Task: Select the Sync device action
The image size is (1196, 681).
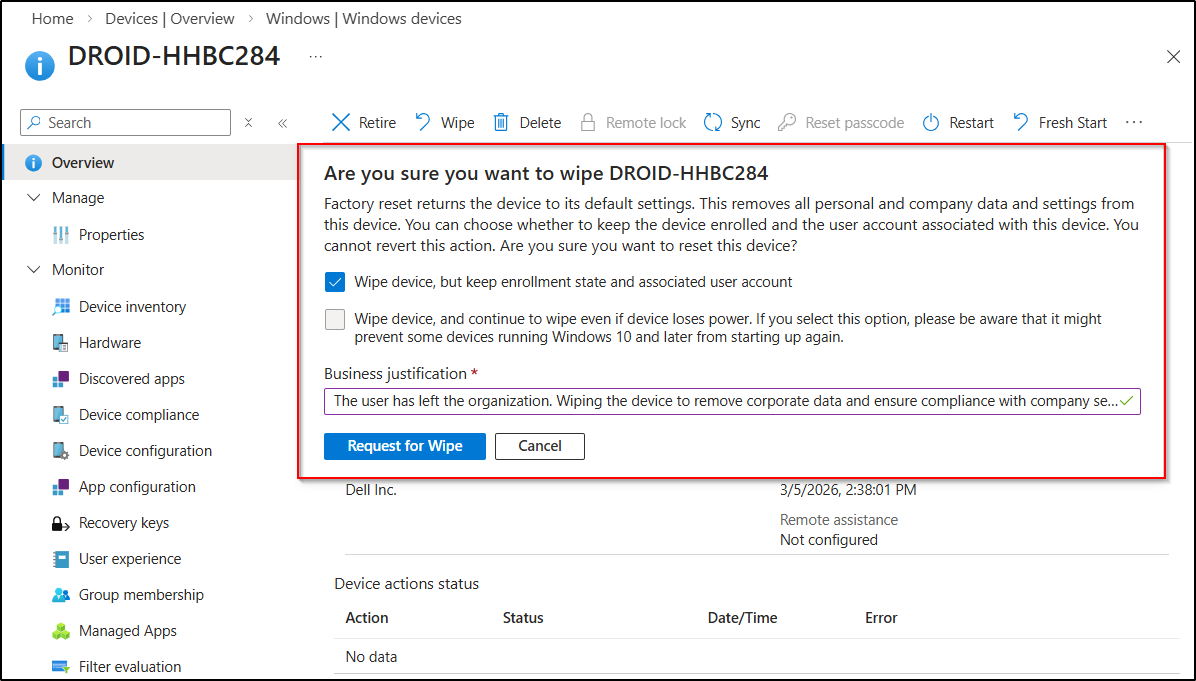Action: 732,122
